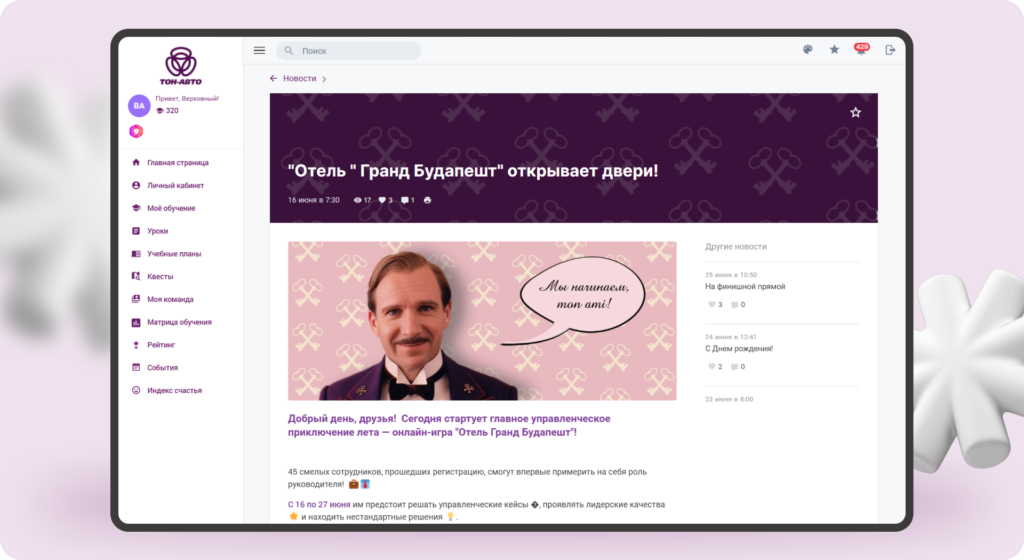The width and height of the screenshot is (1024, 560).
Task: Go back via Новости arrow
Action: 274,78
